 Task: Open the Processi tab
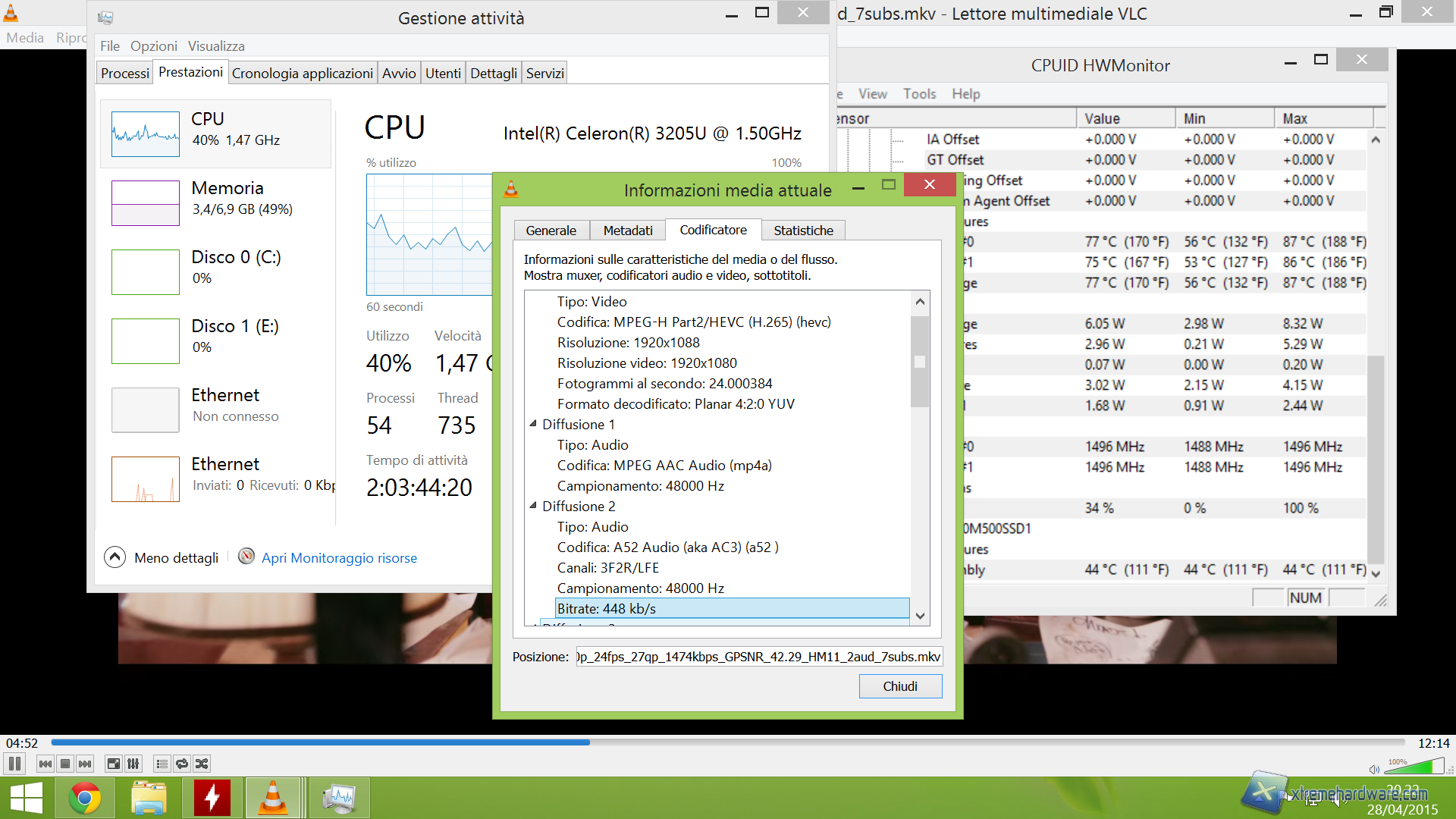point(125,74)
